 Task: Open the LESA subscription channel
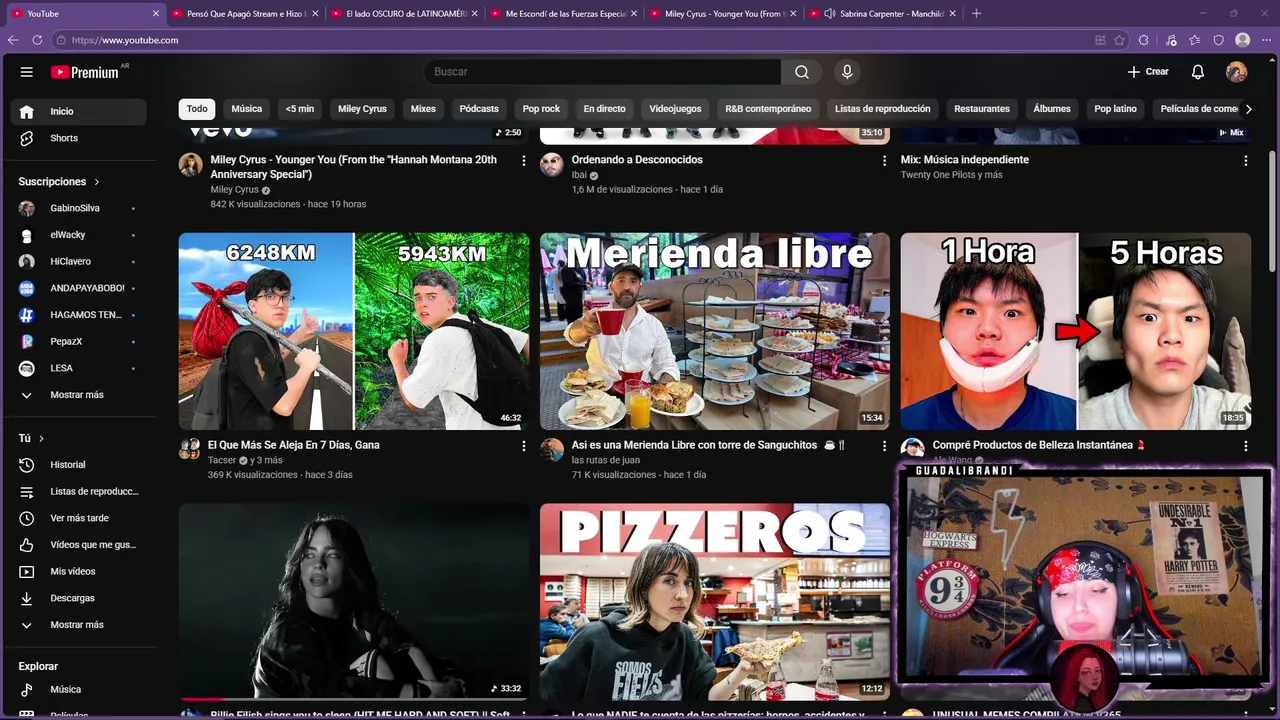click(79, 368)
